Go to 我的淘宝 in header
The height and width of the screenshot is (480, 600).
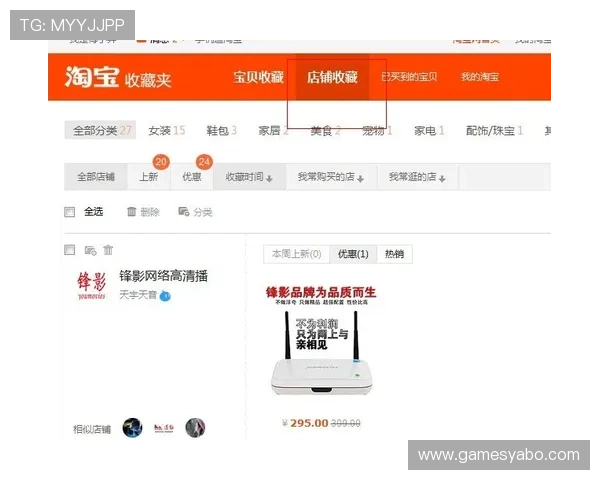click(480, 77)
